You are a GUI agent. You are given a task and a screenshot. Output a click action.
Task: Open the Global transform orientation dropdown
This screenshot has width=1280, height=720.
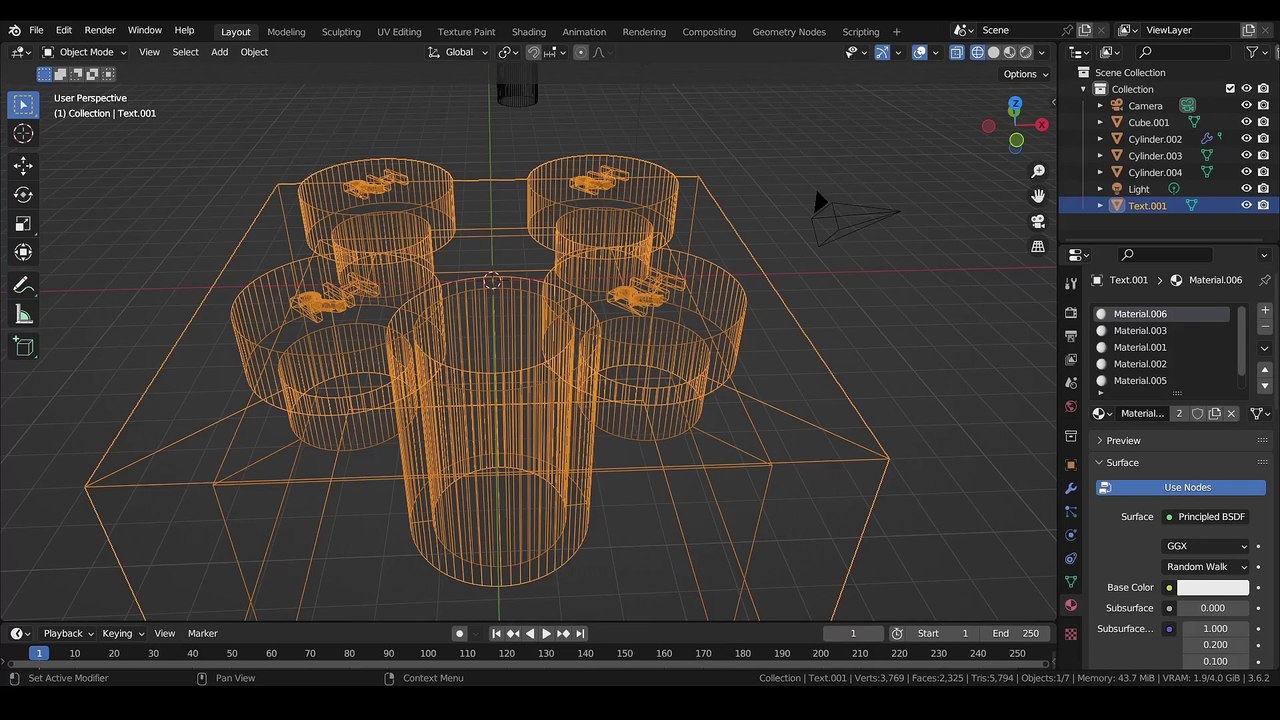tap(458, 52)
